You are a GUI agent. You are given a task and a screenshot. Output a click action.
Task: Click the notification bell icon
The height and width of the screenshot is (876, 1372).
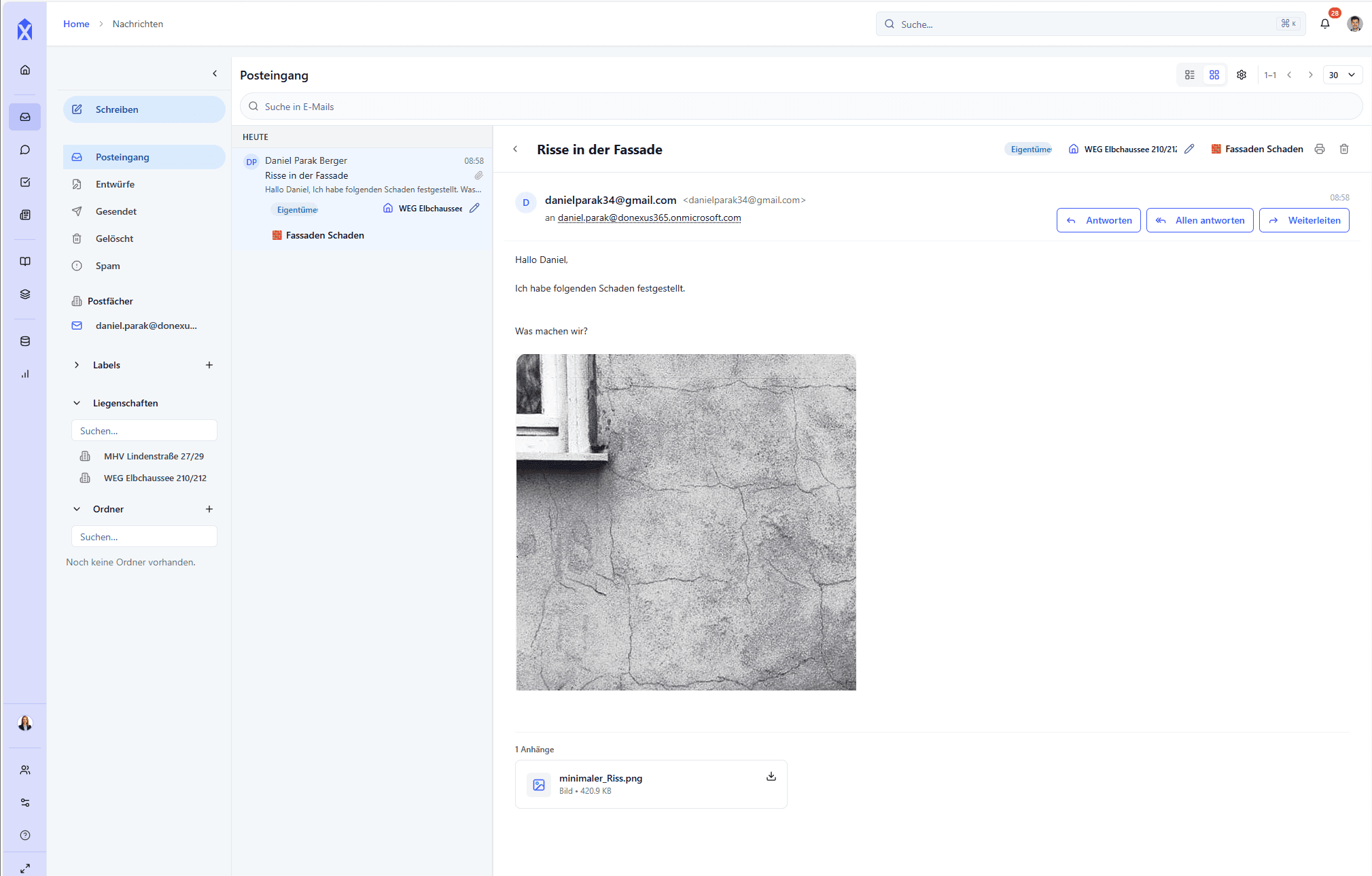pos(1324,24)
